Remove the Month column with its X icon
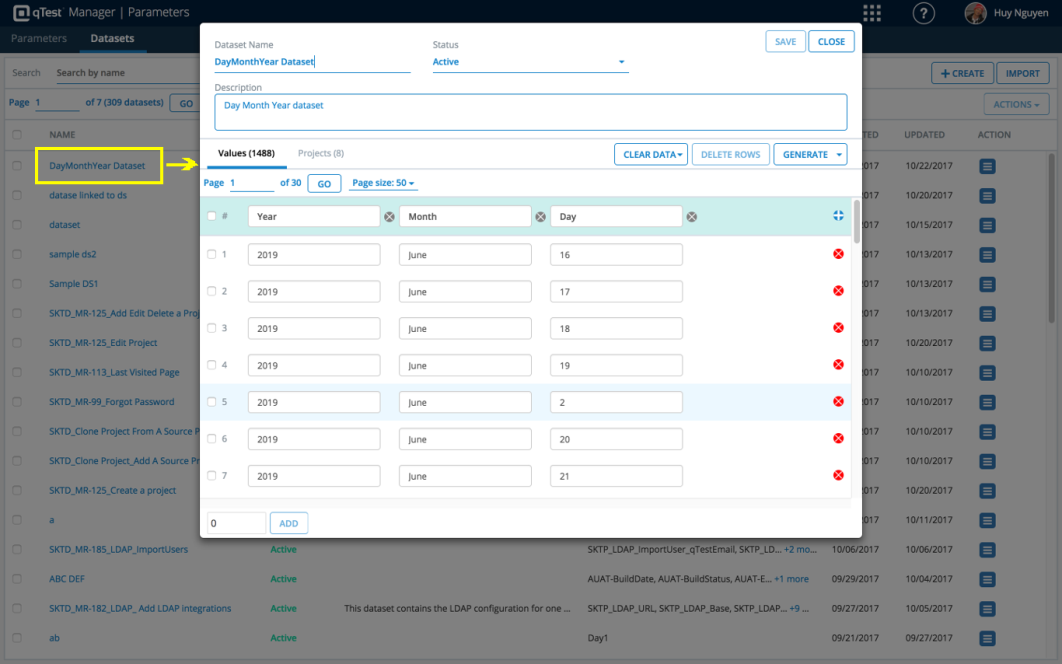This screenshot has height=664, width=1062. [x=540, y=216]
